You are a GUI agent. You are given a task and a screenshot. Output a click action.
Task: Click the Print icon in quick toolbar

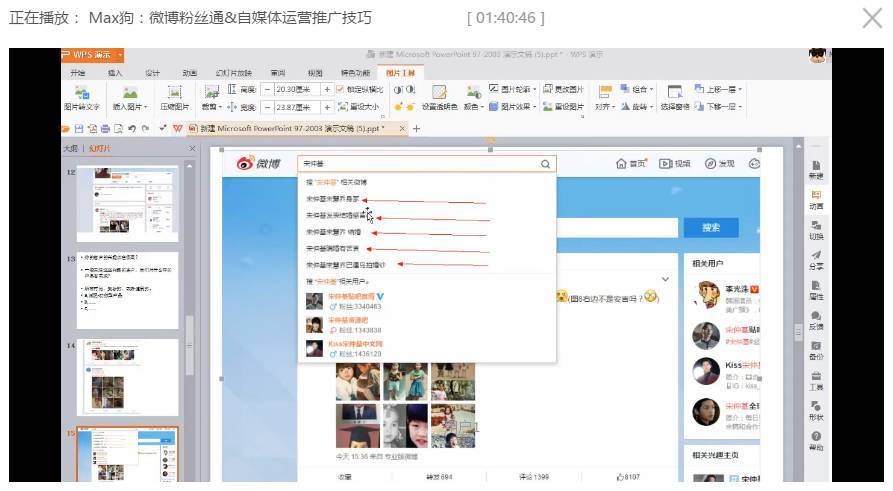click(x=105, y=129)
